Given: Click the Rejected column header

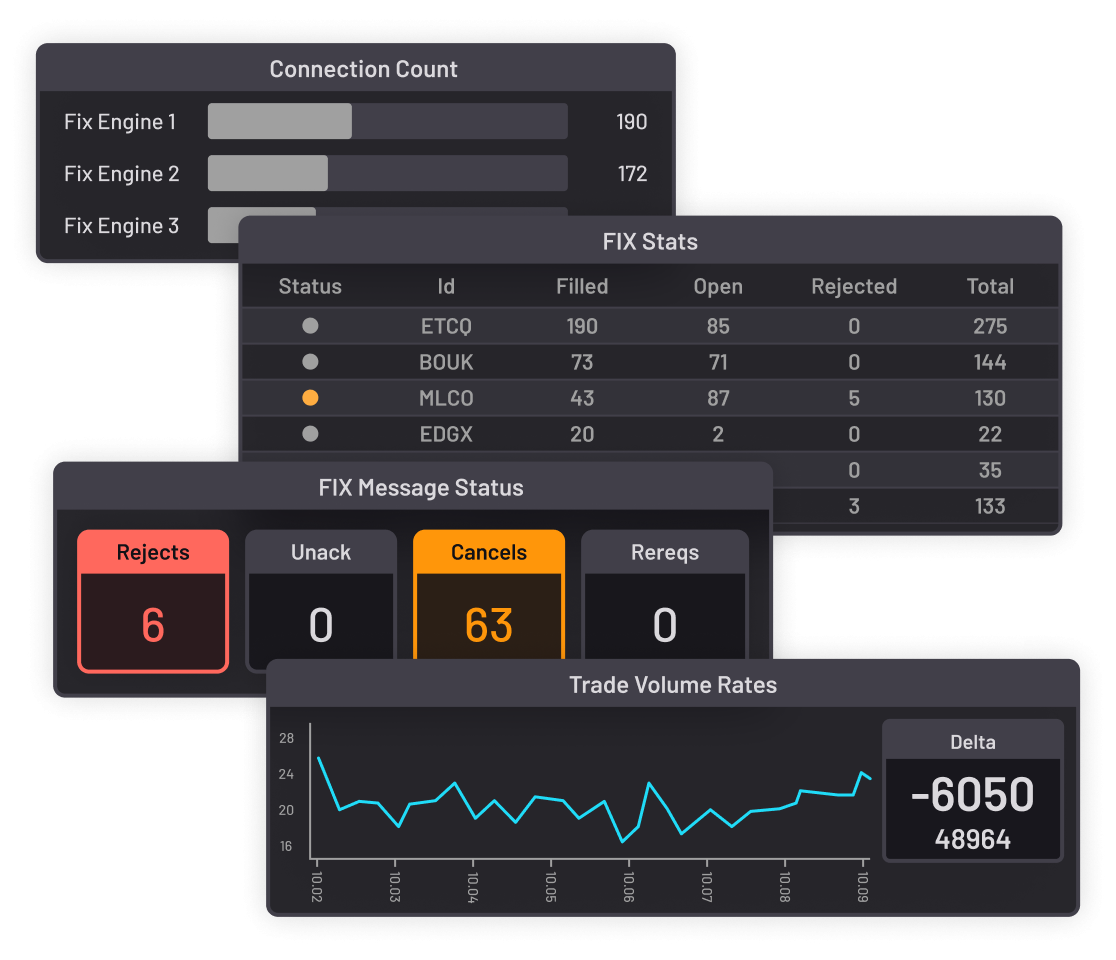Looking at the screenshot, I should (854, 287).
